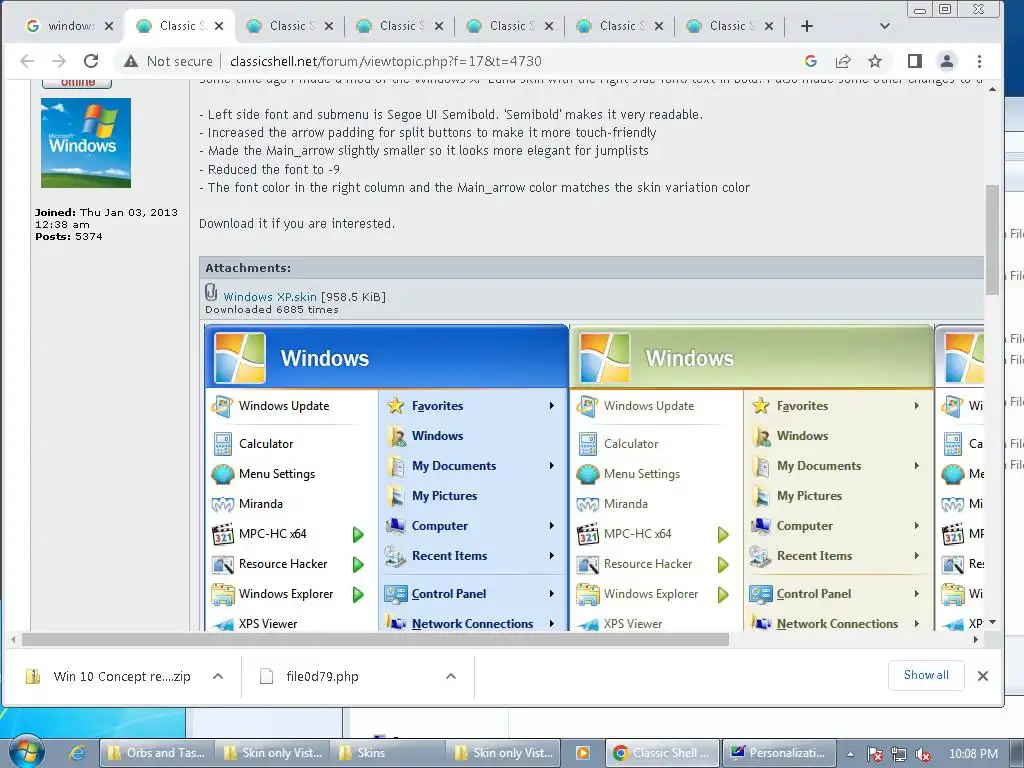The image size is (1024, 768).
Task: Click the Show all downloads button
Action: tap(926, 675)
